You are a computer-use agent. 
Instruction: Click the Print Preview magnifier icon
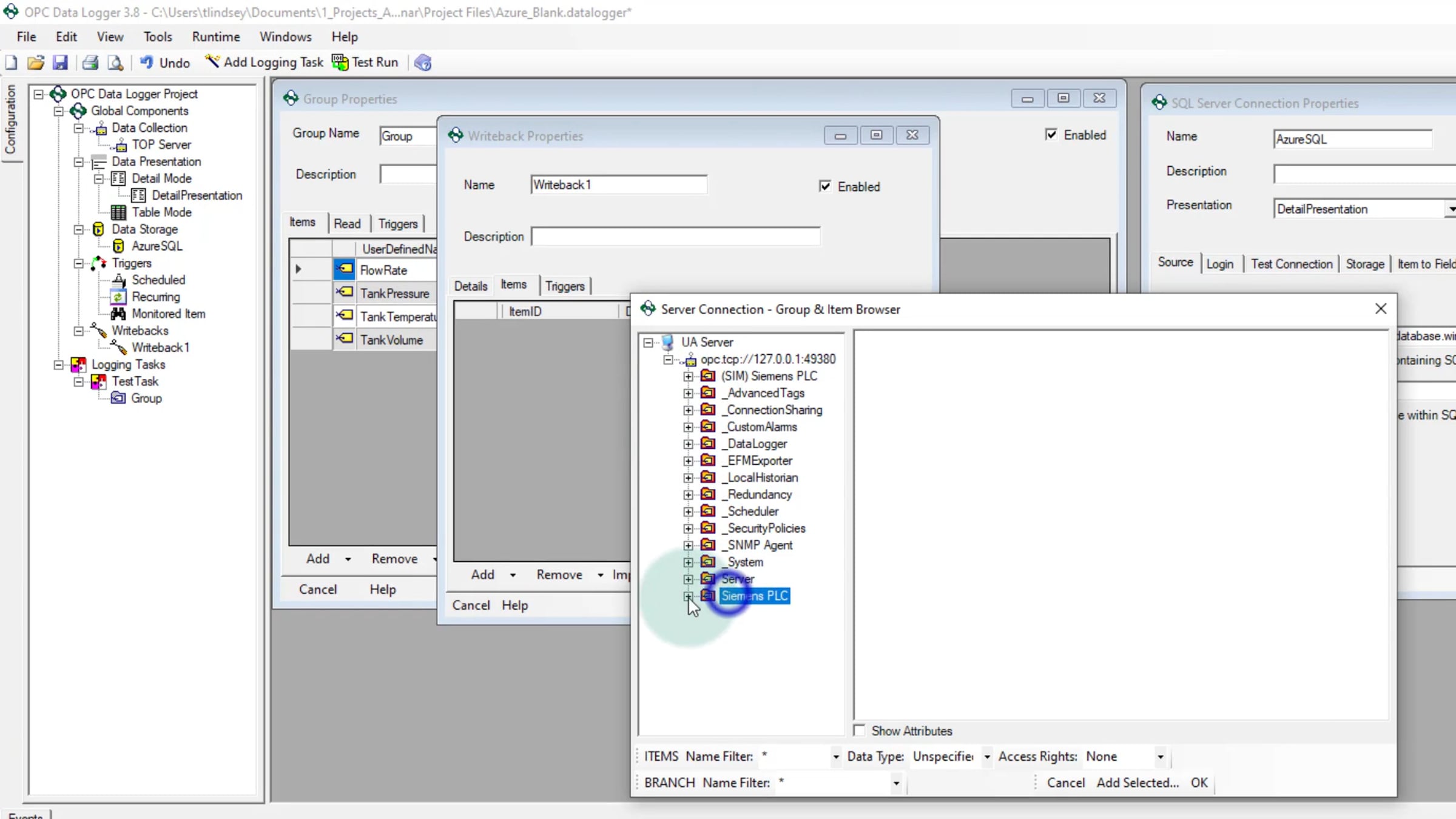tap(115, 62)
